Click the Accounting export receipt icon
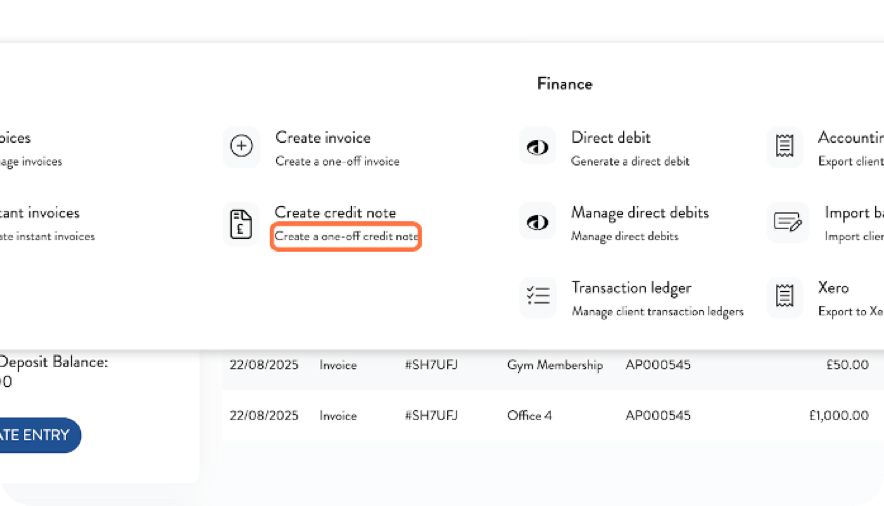 785,147
